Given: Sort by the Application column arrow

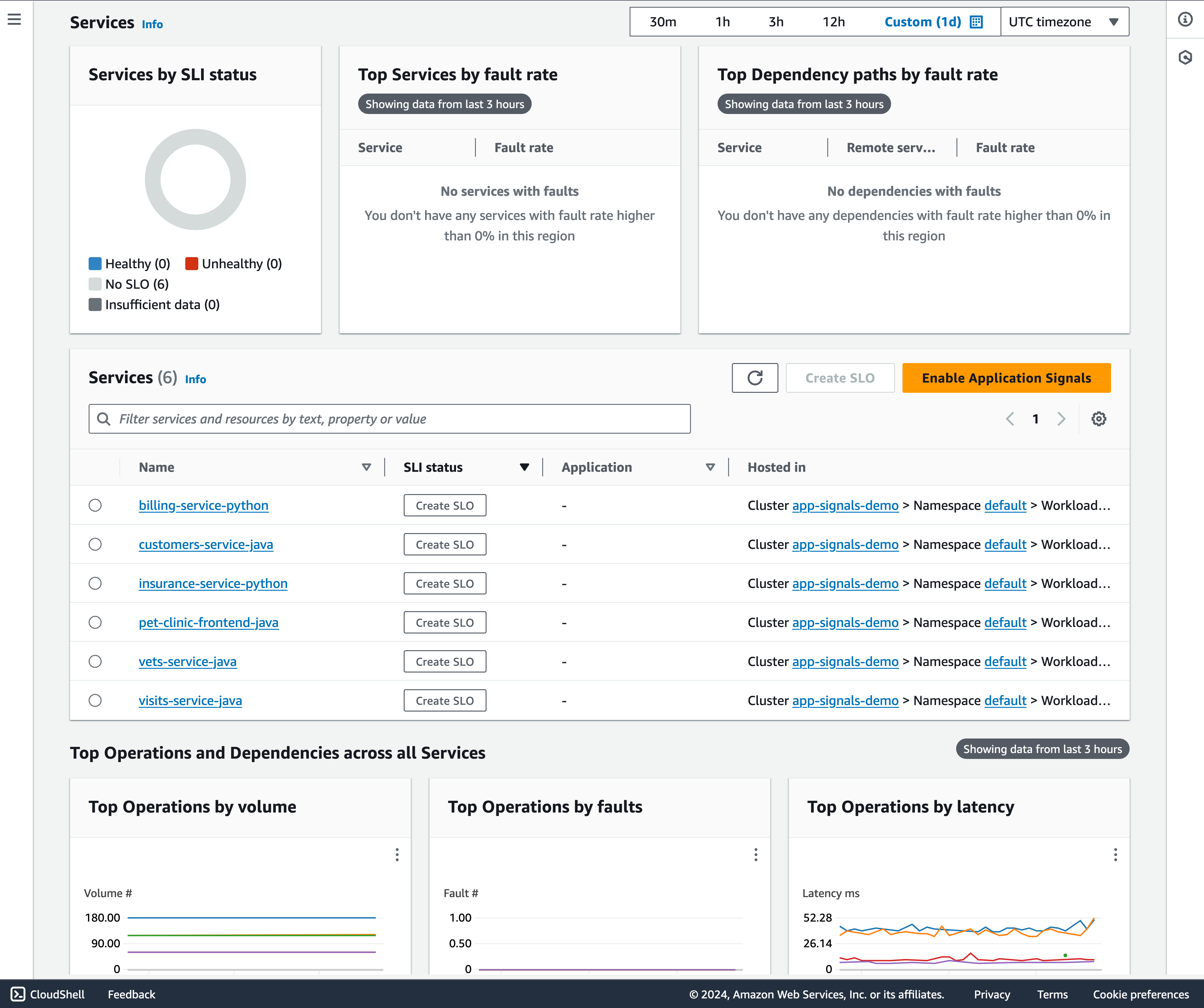Looking at the screenshot, I should coord(710,467).
